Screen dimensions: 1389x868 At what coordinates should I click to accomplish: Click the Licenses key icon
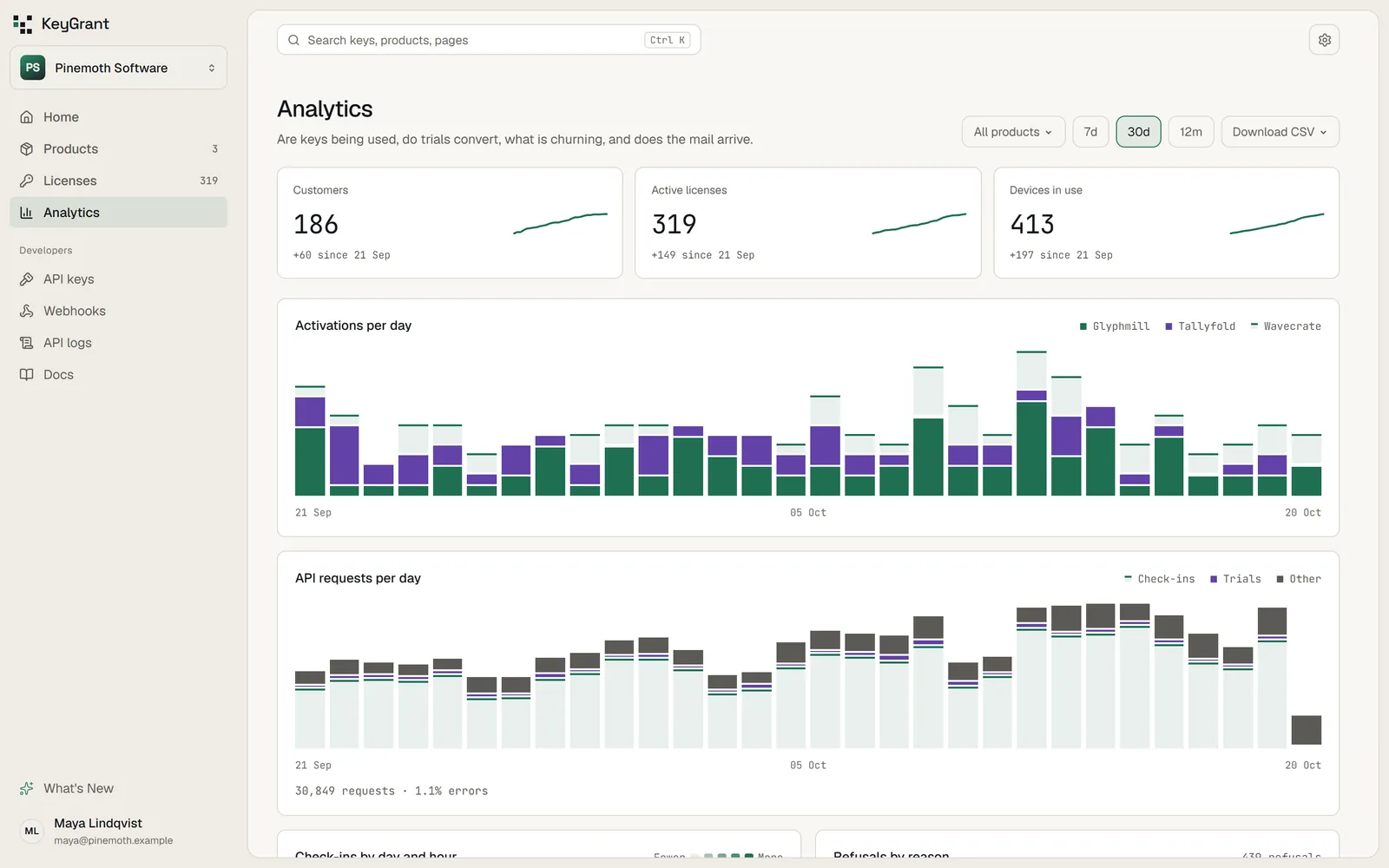point(27,181)
